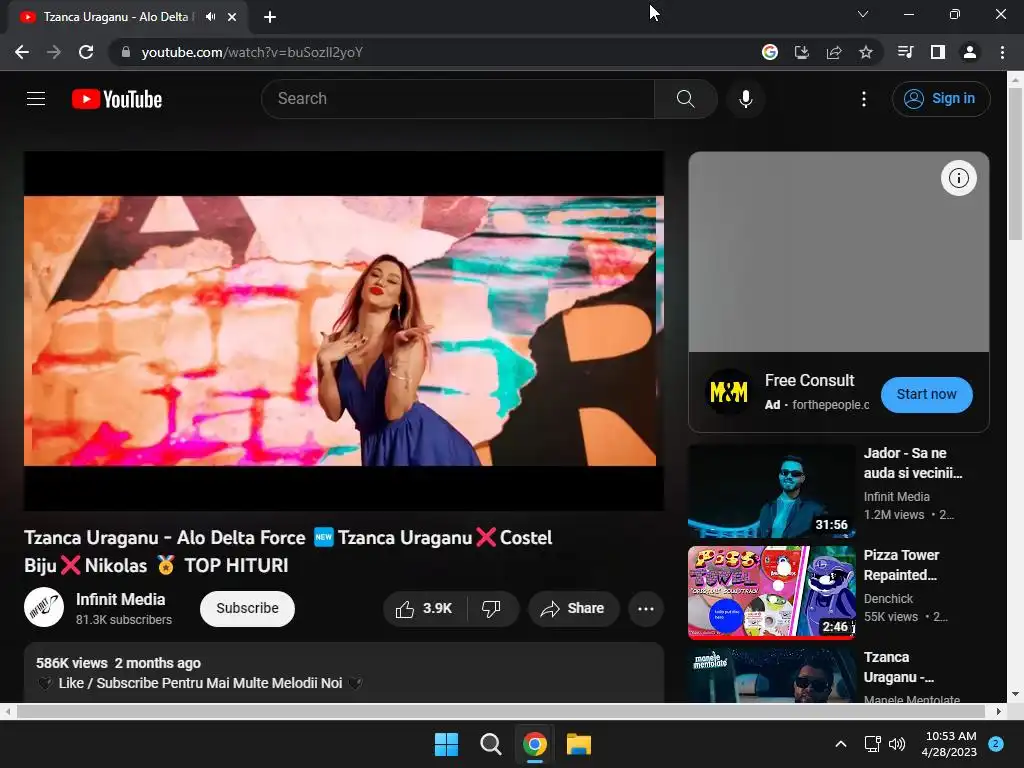Open third suggested Tzanca Uraganu thumbnail
The height and width of the screenshot is (768, 1024).
click(771, 675)
